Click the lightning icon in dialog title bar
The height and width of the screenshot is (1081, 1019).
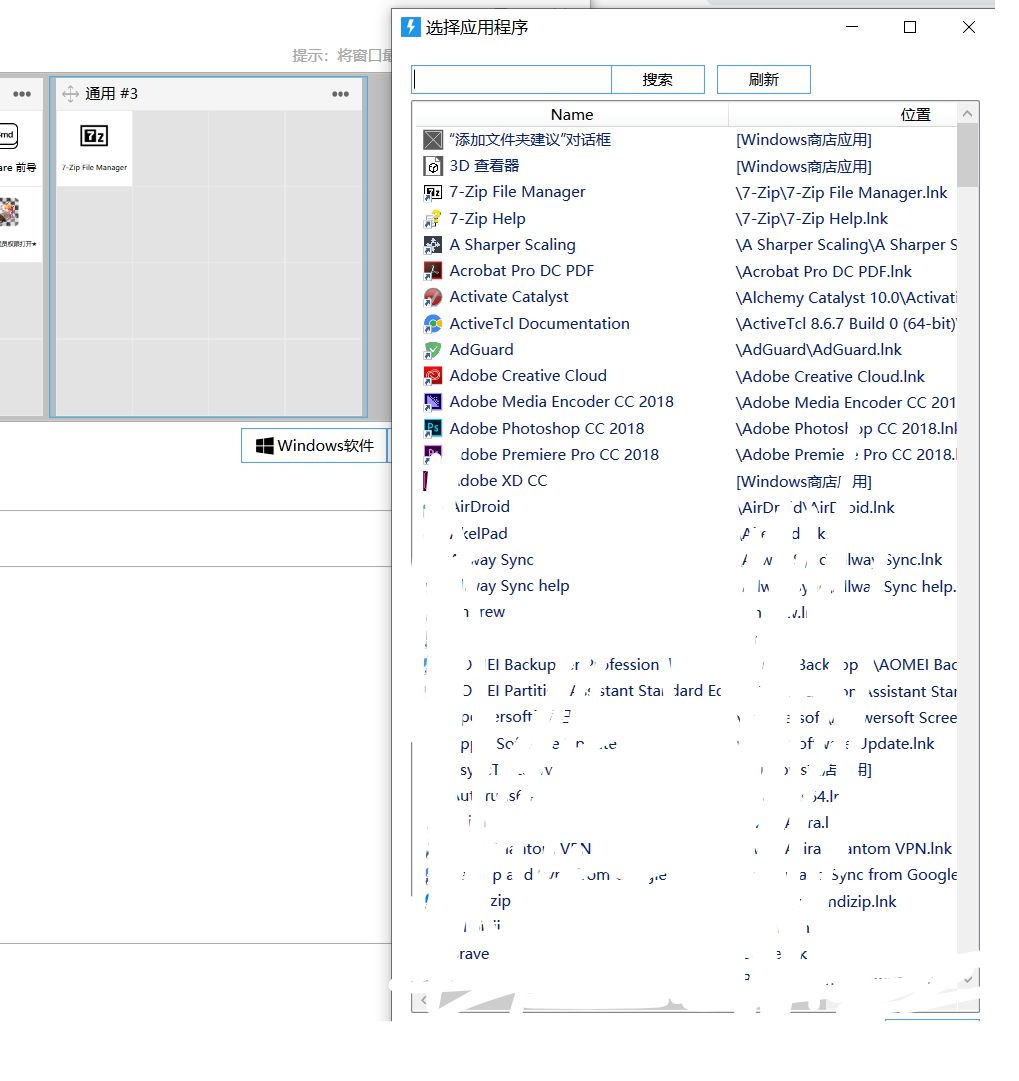[411, 27]
